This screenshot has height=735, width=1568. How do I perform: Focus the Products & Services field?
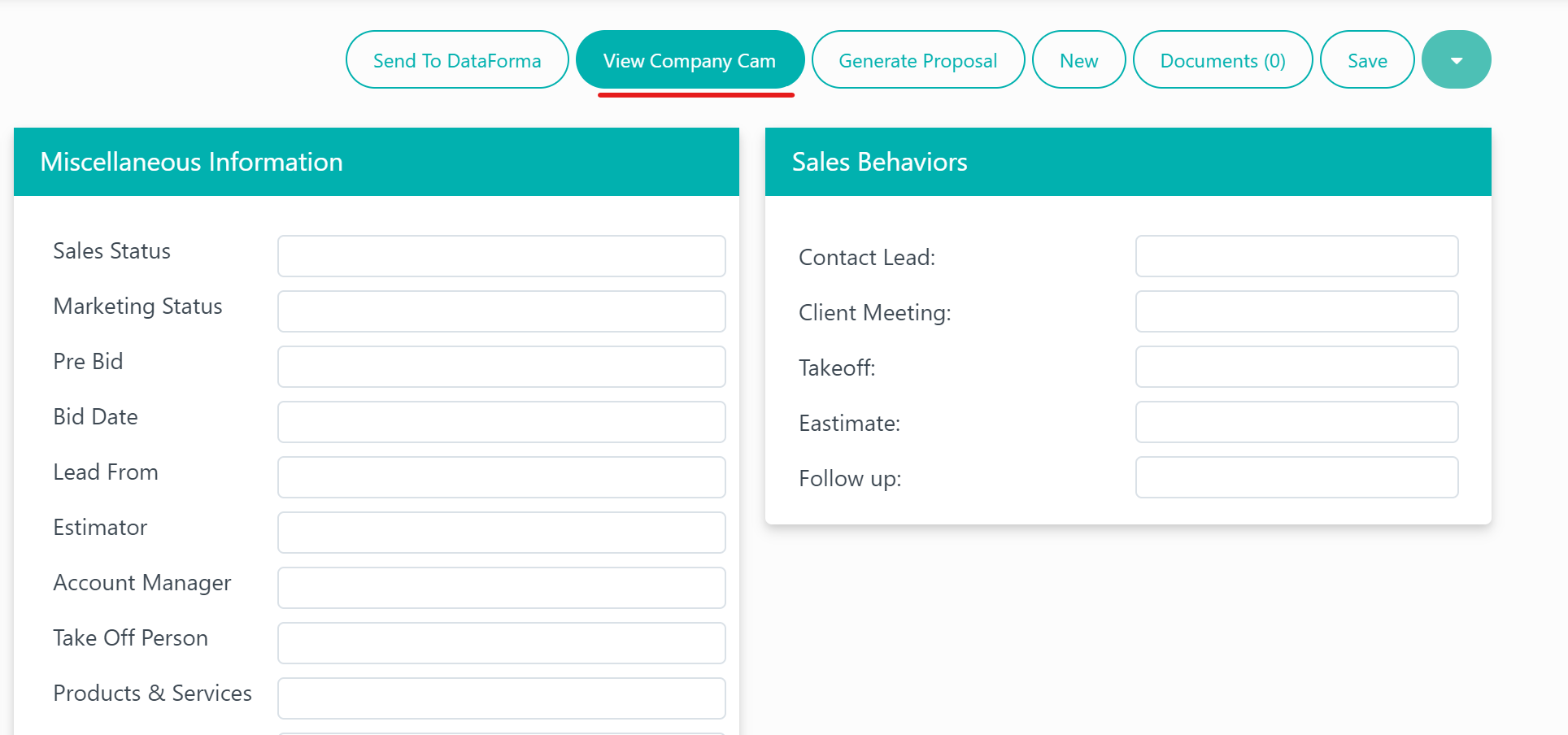click(502, 698)
